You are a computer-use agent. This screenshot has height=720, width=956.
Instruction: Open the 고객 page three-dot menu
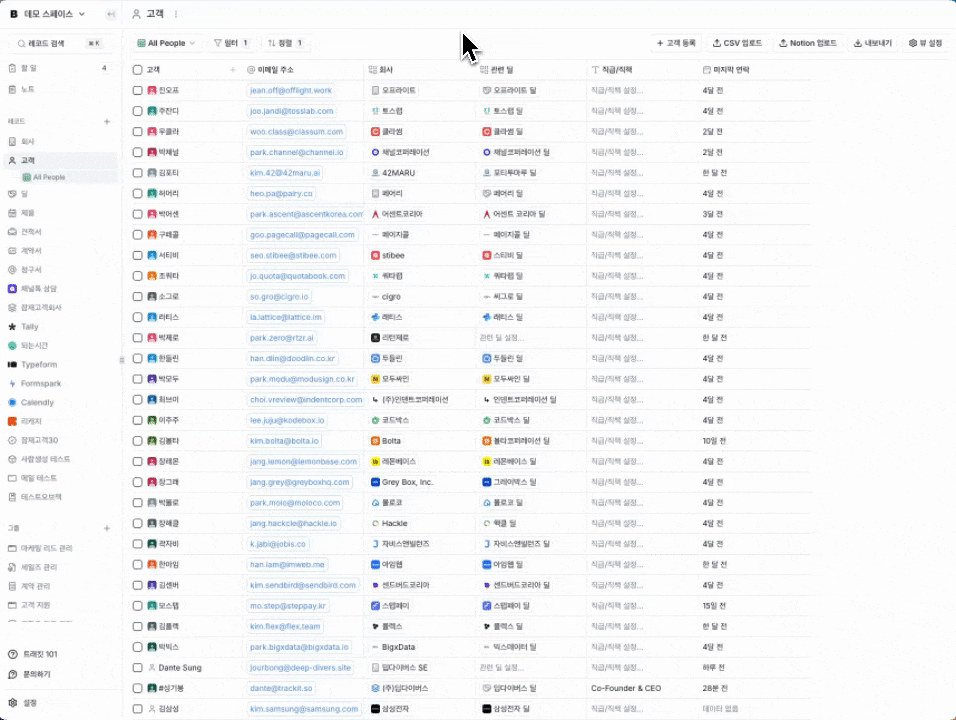(x=176, y=14)
